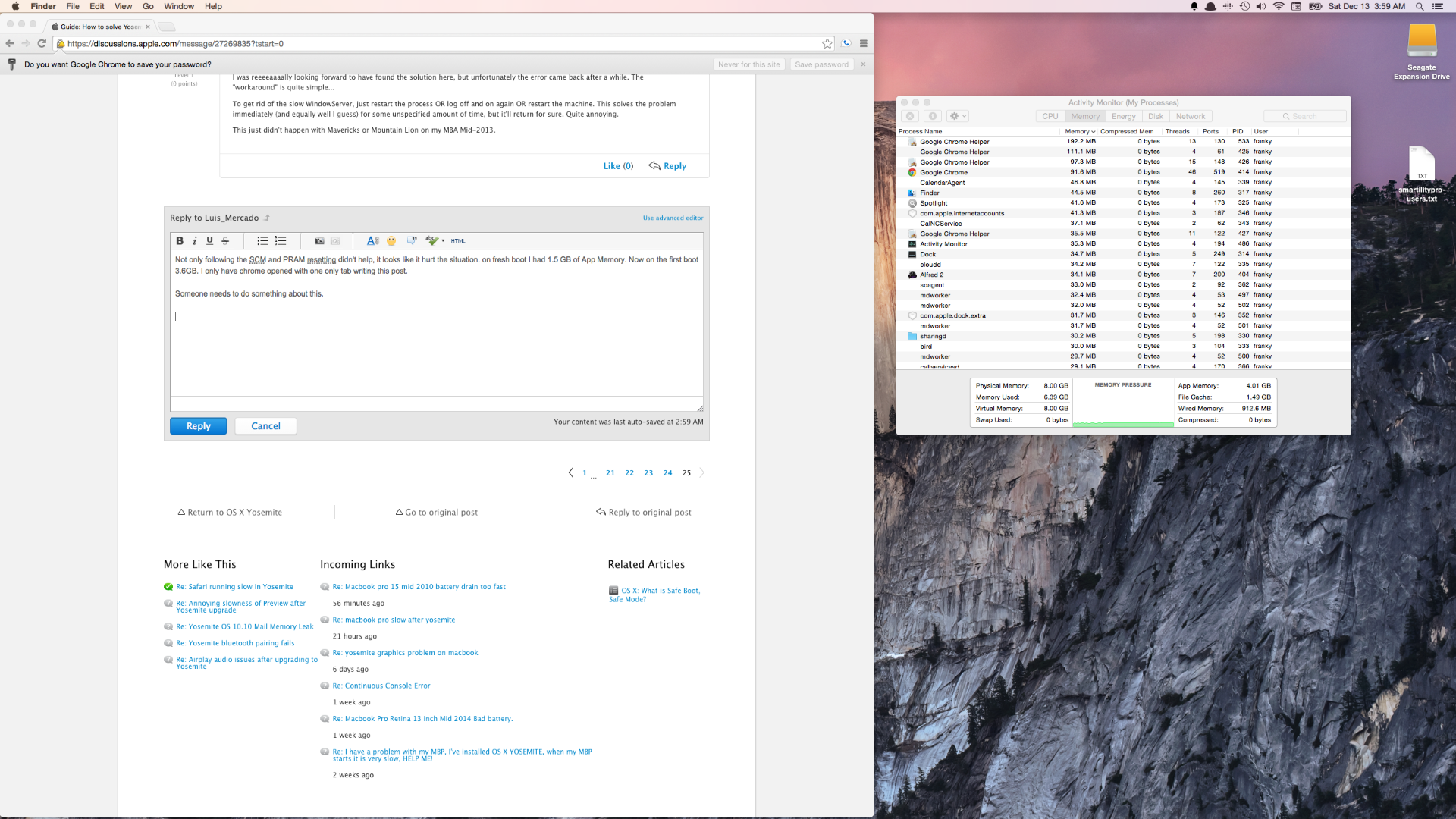
Task: Open Activity Monitor gear action menu
Action: tap(958, 117)
